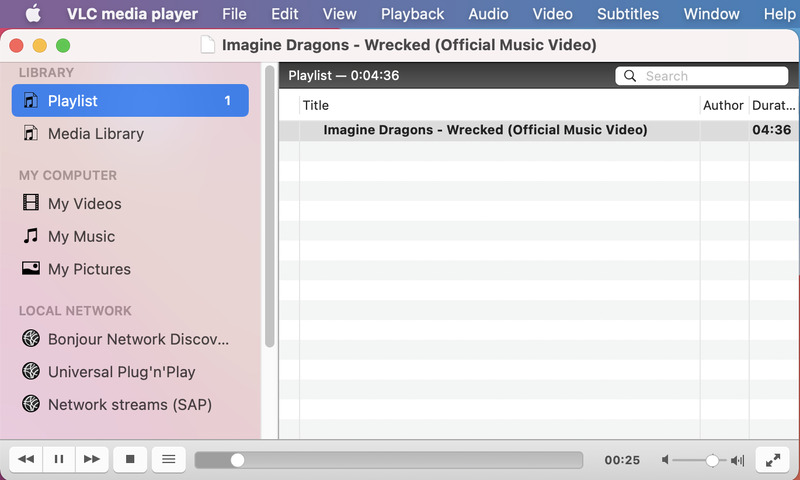The image size is (800, 480).
Task: Click the Bonjour network globe icon
Action: coord(31,338)
